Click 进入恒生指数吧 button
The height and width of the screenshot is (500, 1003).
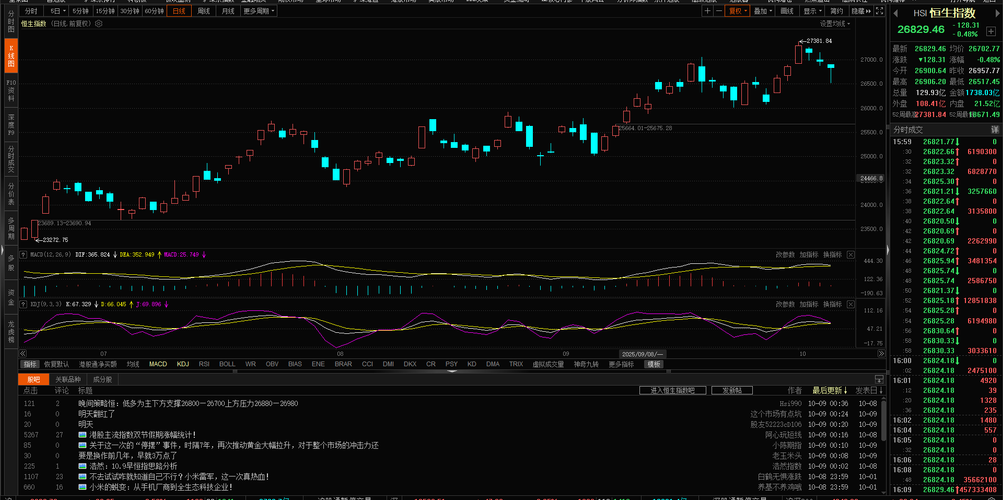tap(672, 390)
